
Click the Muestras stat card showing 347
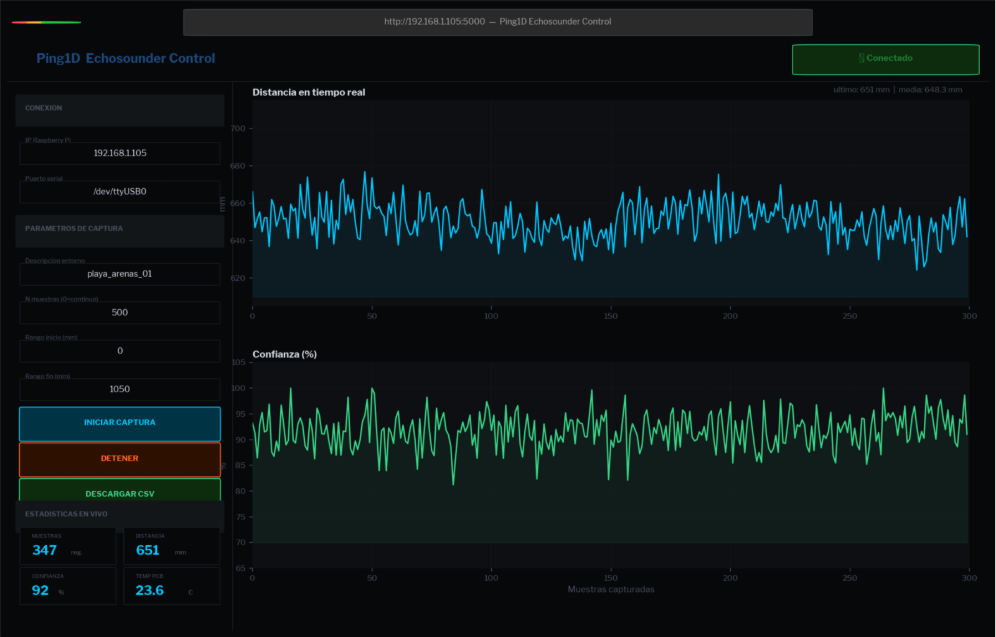click(68, 547)
